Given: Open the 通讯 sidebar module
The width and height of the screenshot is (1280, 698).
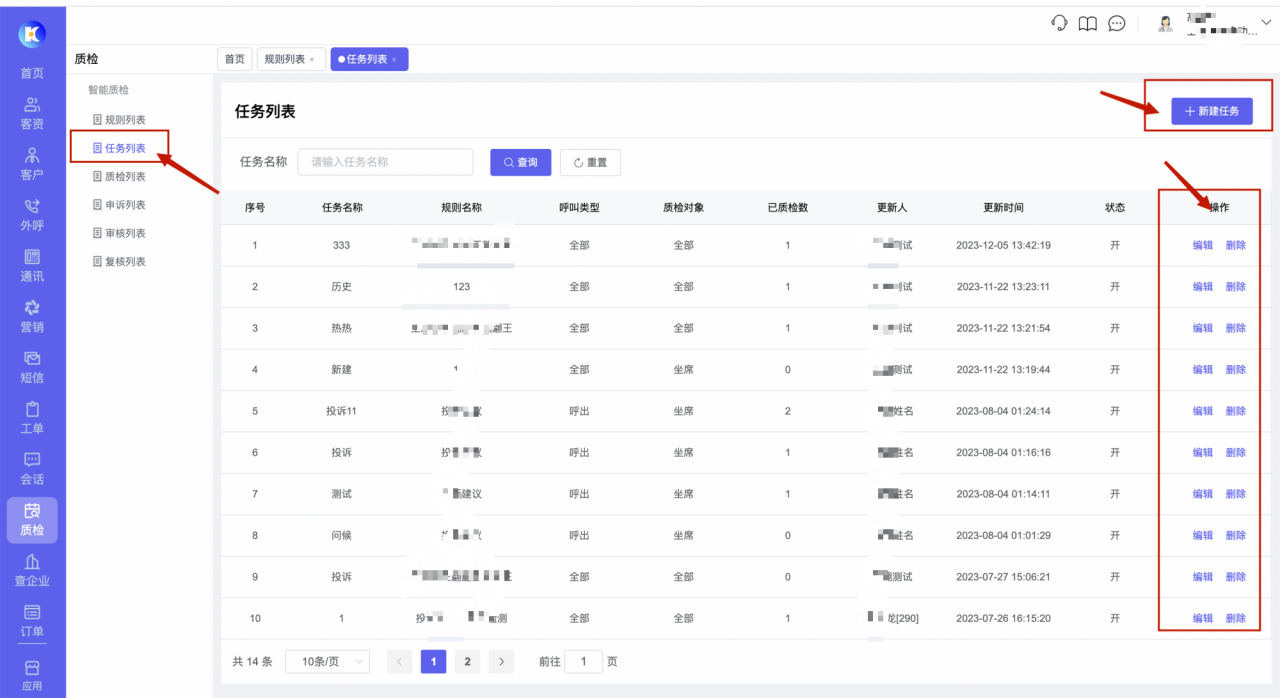Looking at the screenshot, I should click(x=32, y=266).
